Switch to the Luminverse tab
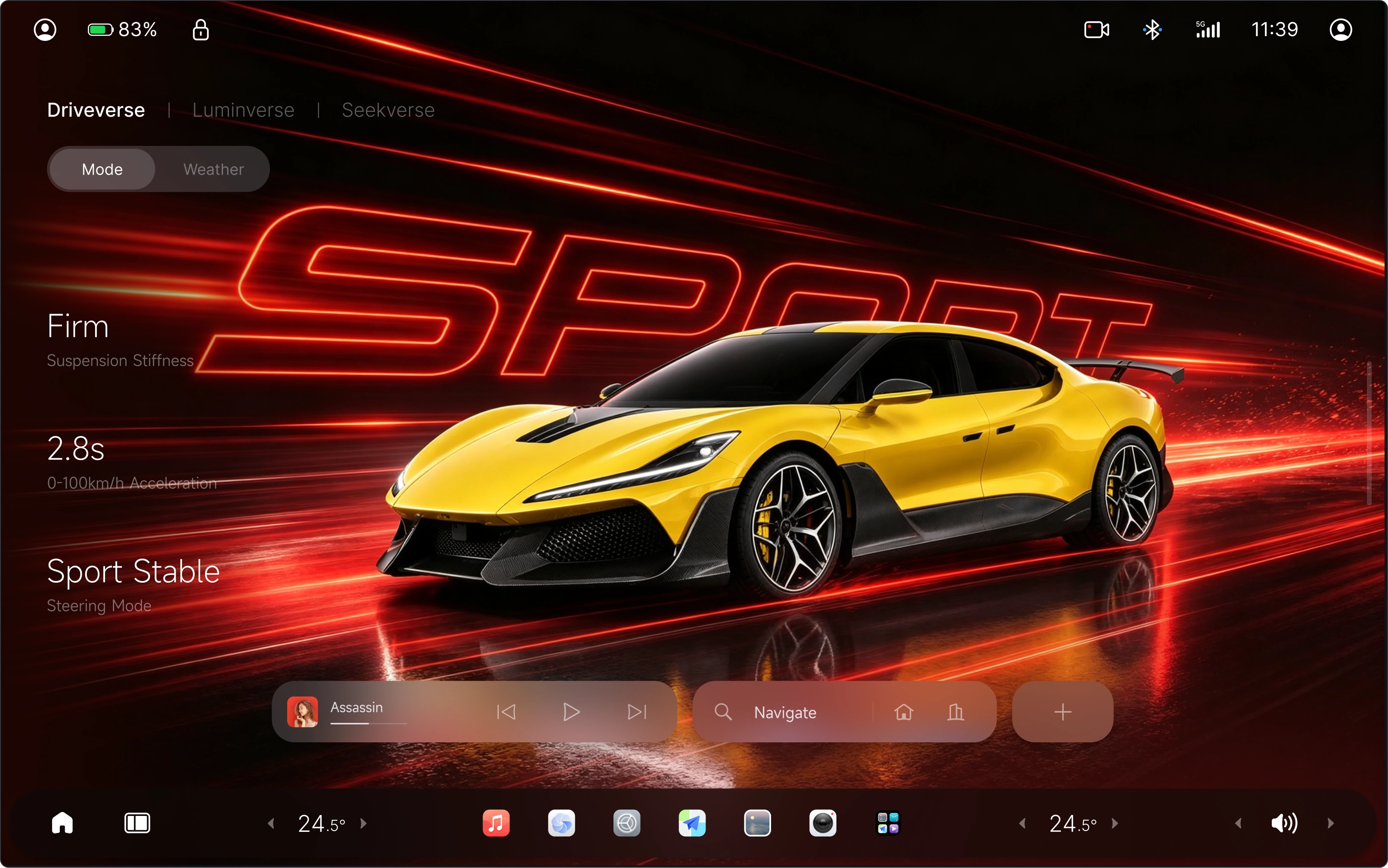Viewport: 1388px width, 868px height. (244, 110)
